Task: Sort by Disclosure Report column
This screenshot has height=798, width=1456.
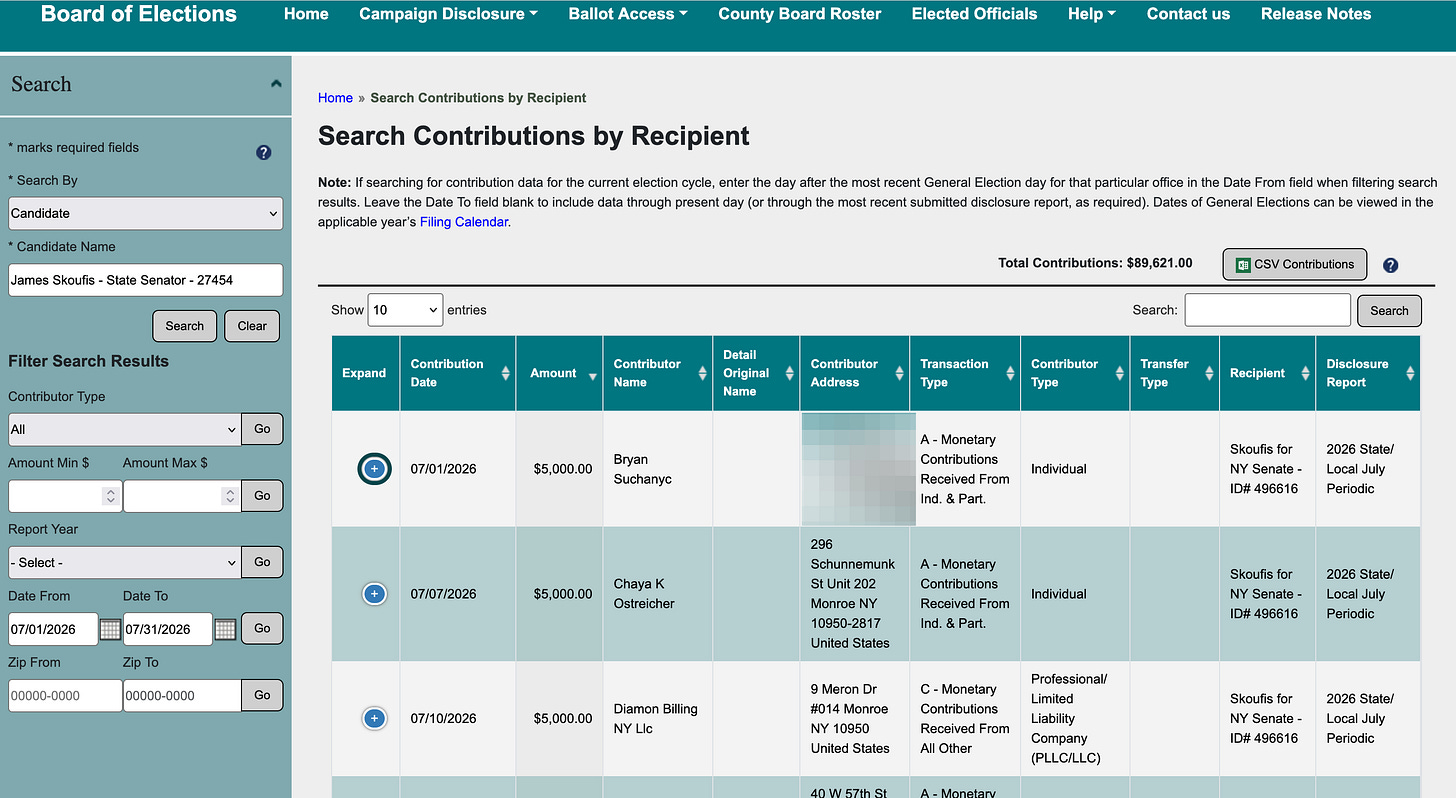Action: (1367, 373)
